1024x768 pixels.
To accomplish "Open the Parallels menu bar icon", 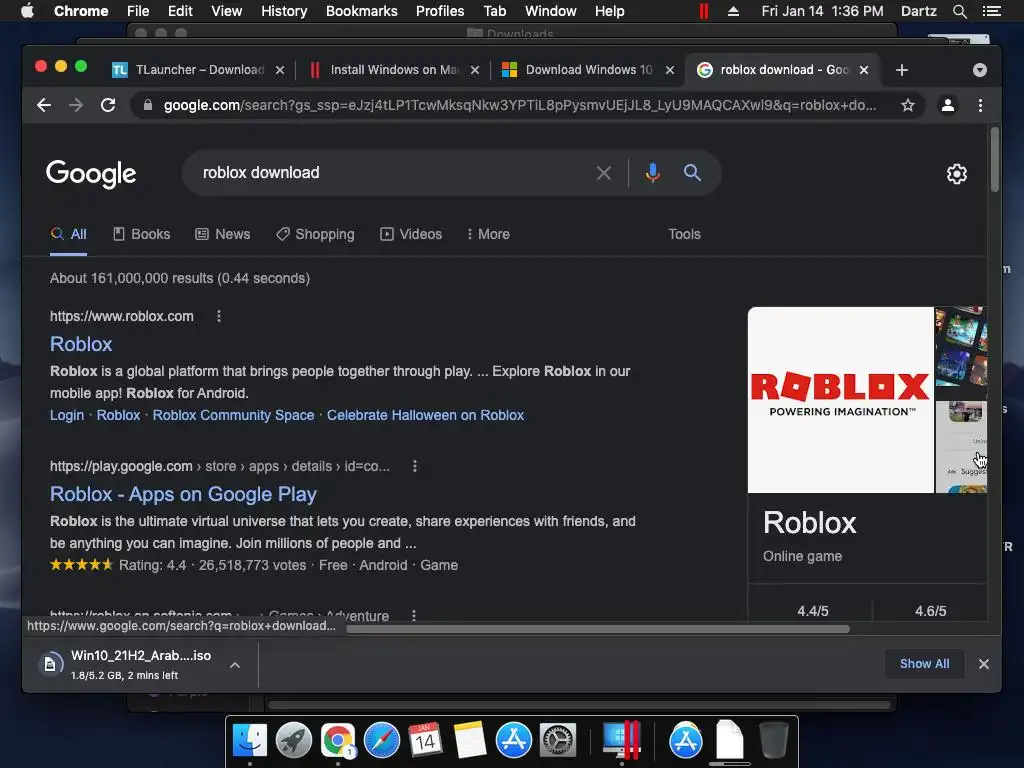I will [x=703, y=11].
